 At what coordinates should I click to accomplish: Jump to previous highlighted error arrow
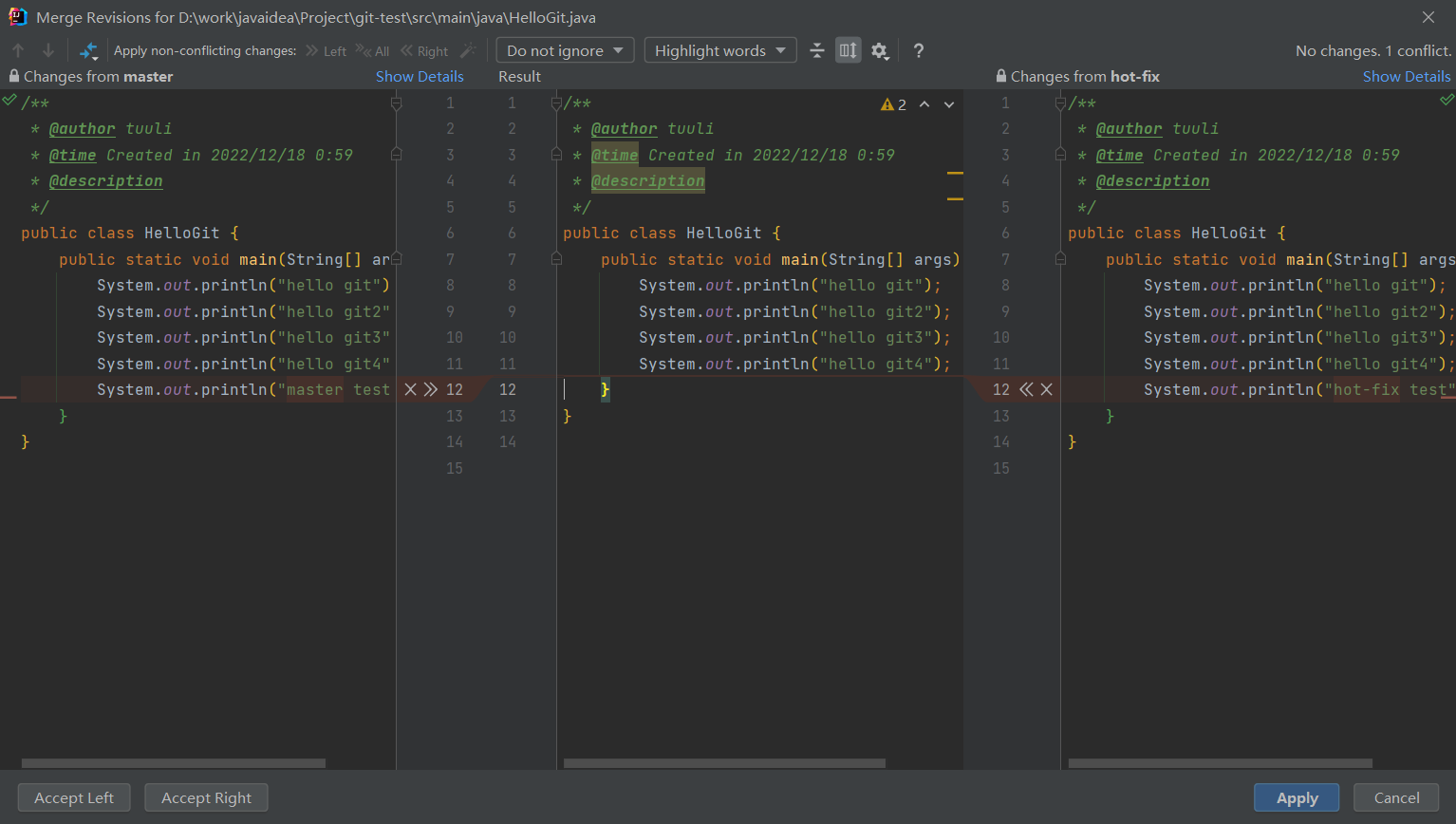coord(924,104)
